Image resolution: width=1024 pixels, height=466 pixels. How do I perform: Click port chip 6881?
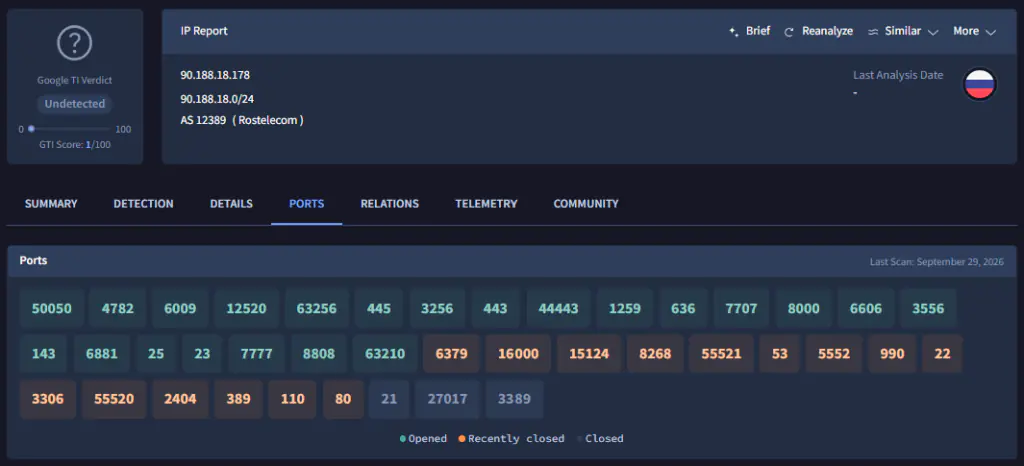coord(102,354)
